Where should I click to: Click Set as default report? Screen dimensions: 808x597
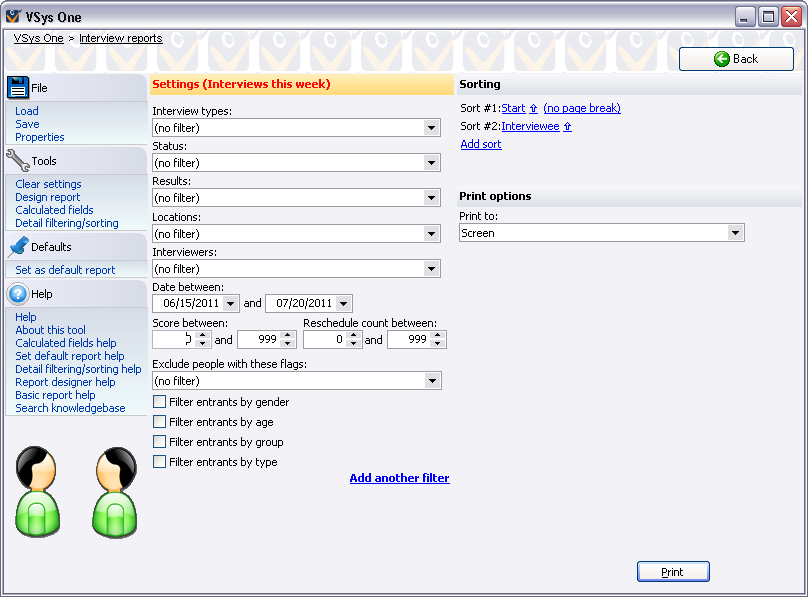[x=65, y=270]
